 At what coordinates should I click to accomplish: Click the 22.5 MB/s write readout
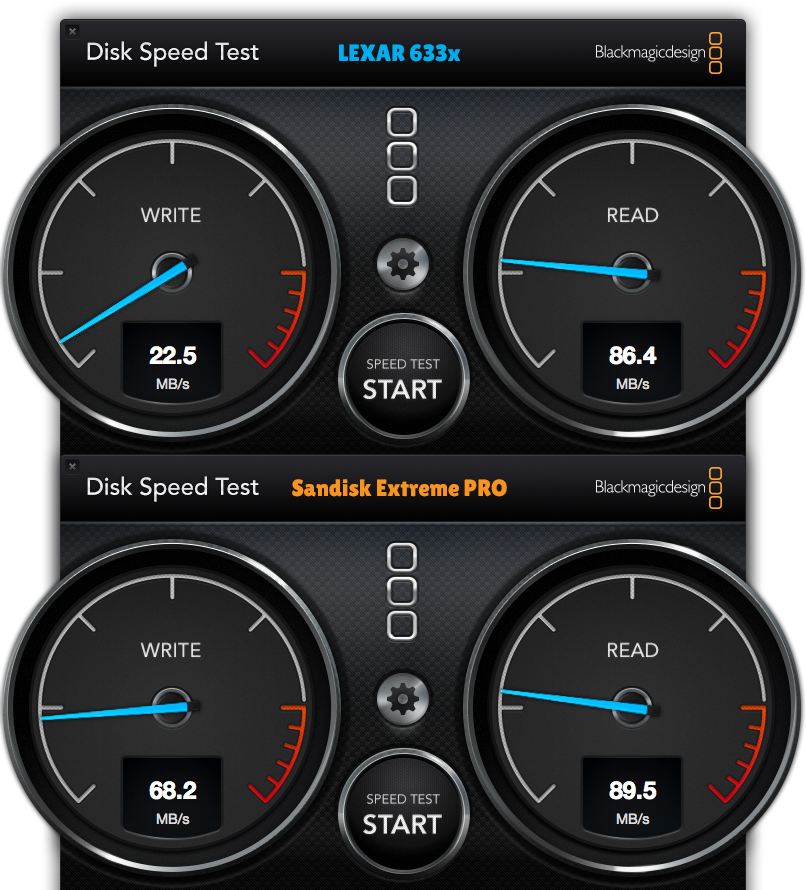(x=173, y=367)
